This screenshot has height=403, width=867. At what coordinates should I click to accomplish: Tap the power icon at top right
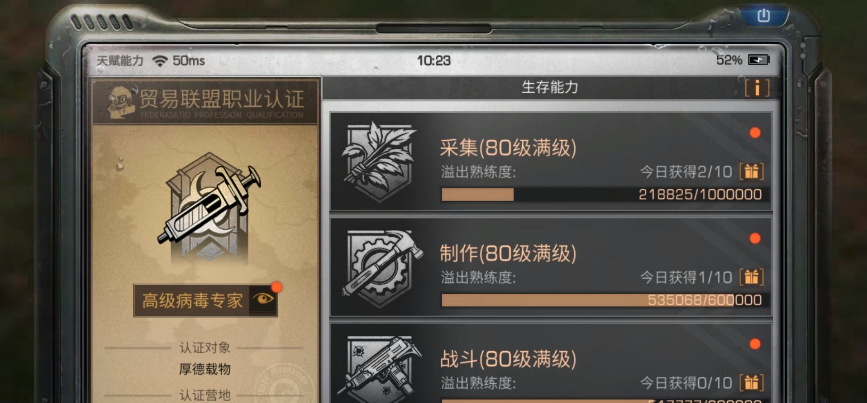coord(764,15)
